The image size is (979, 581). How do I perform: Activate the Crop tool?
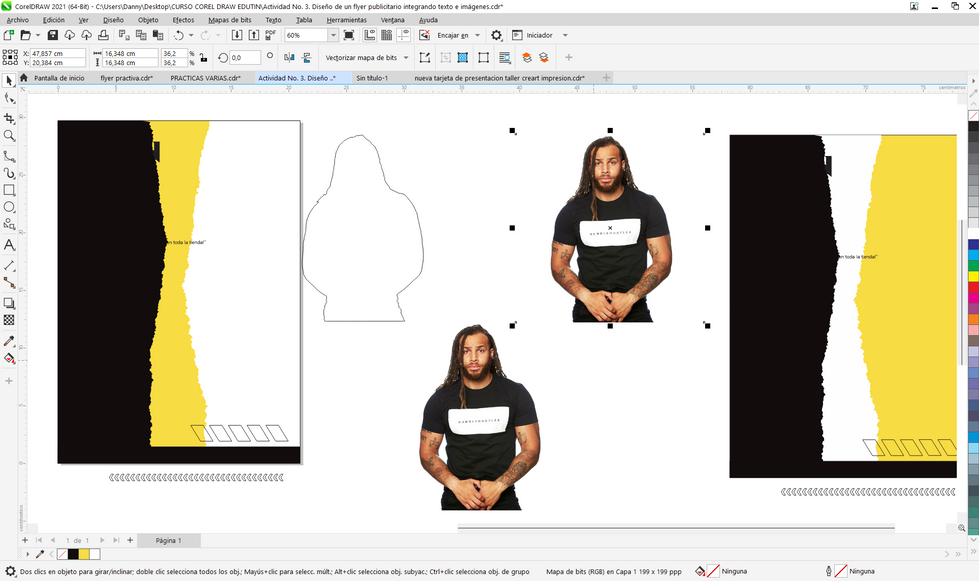[9, 117]
